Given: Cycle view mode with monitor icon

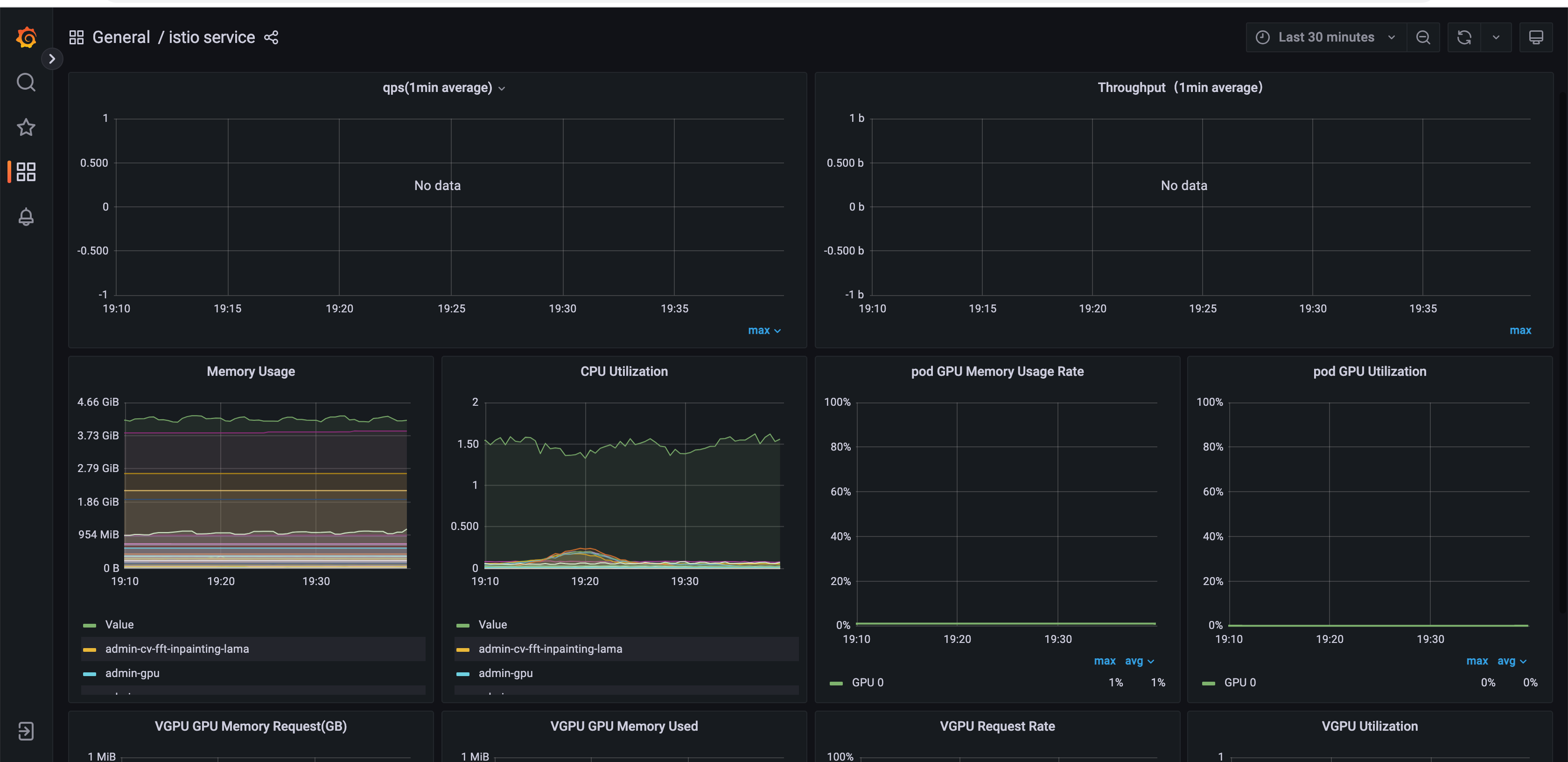Looking at the screenshot, I should pyautogui.click(x=1536, y=38).
